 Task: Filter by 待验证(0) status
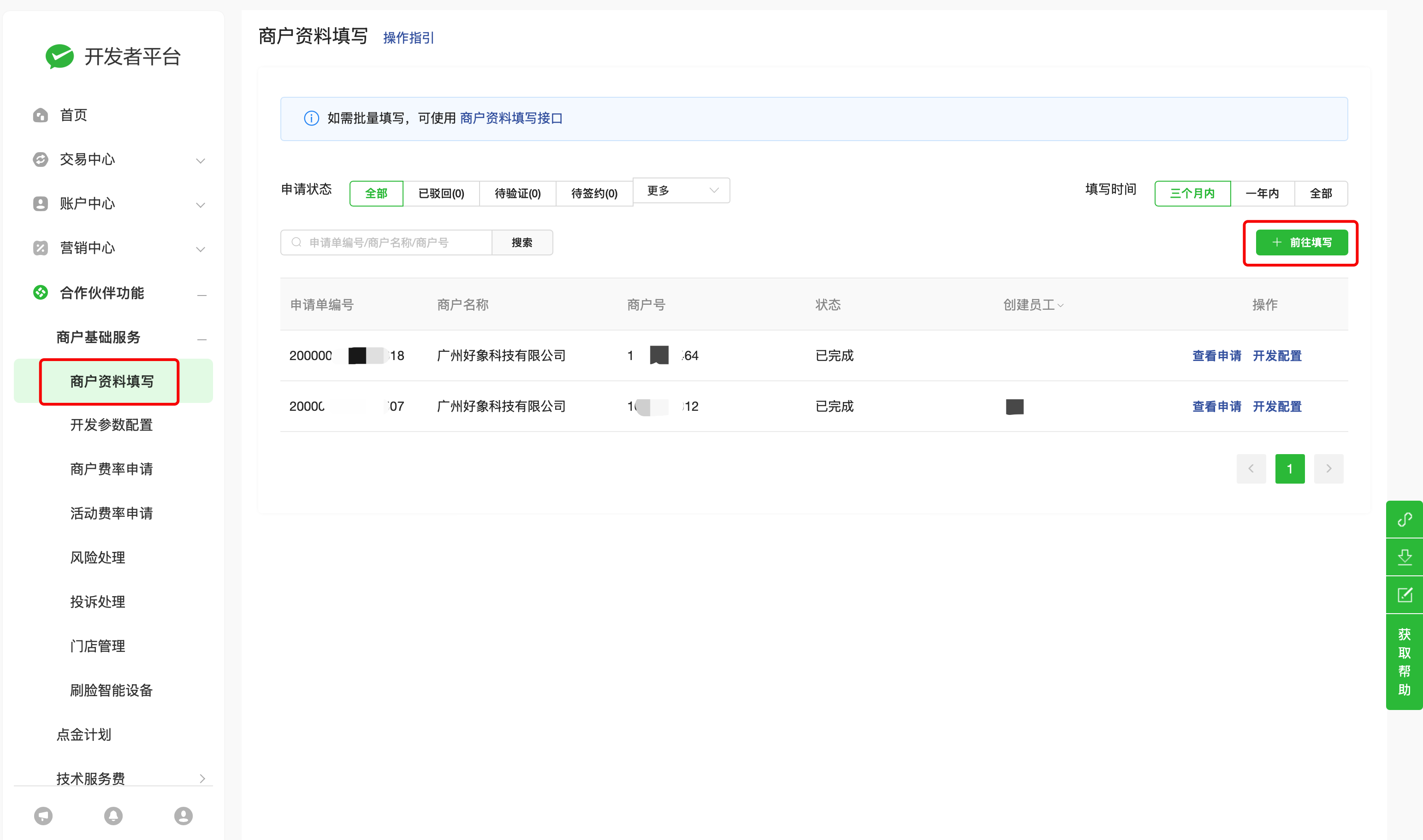[x=518, y=194]
